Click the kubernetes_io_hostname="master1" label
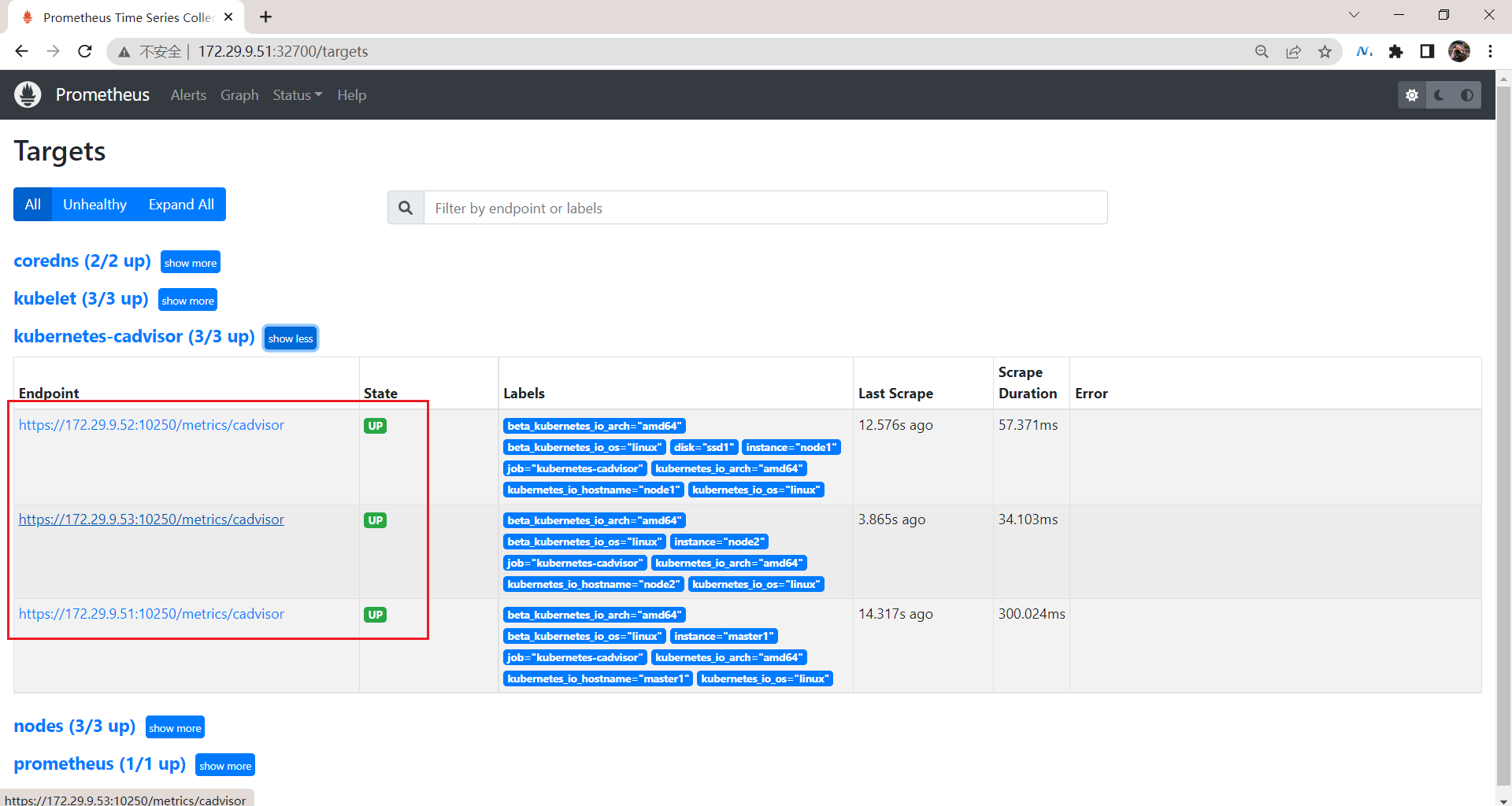The width and height of the screenshot is (1512, 806). 598,678
